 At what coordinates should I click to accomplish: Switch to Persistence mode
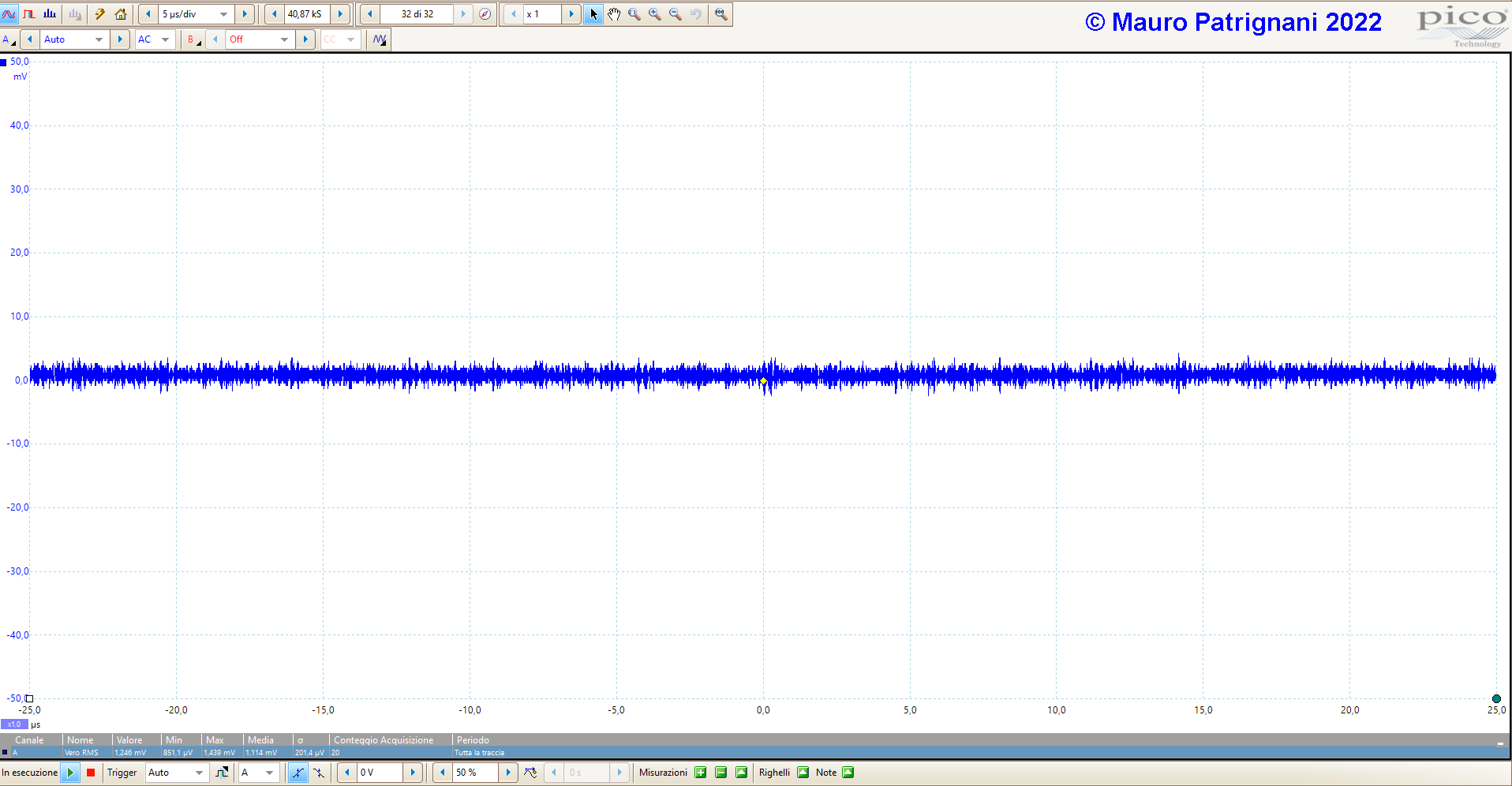[x=29, y=14]
